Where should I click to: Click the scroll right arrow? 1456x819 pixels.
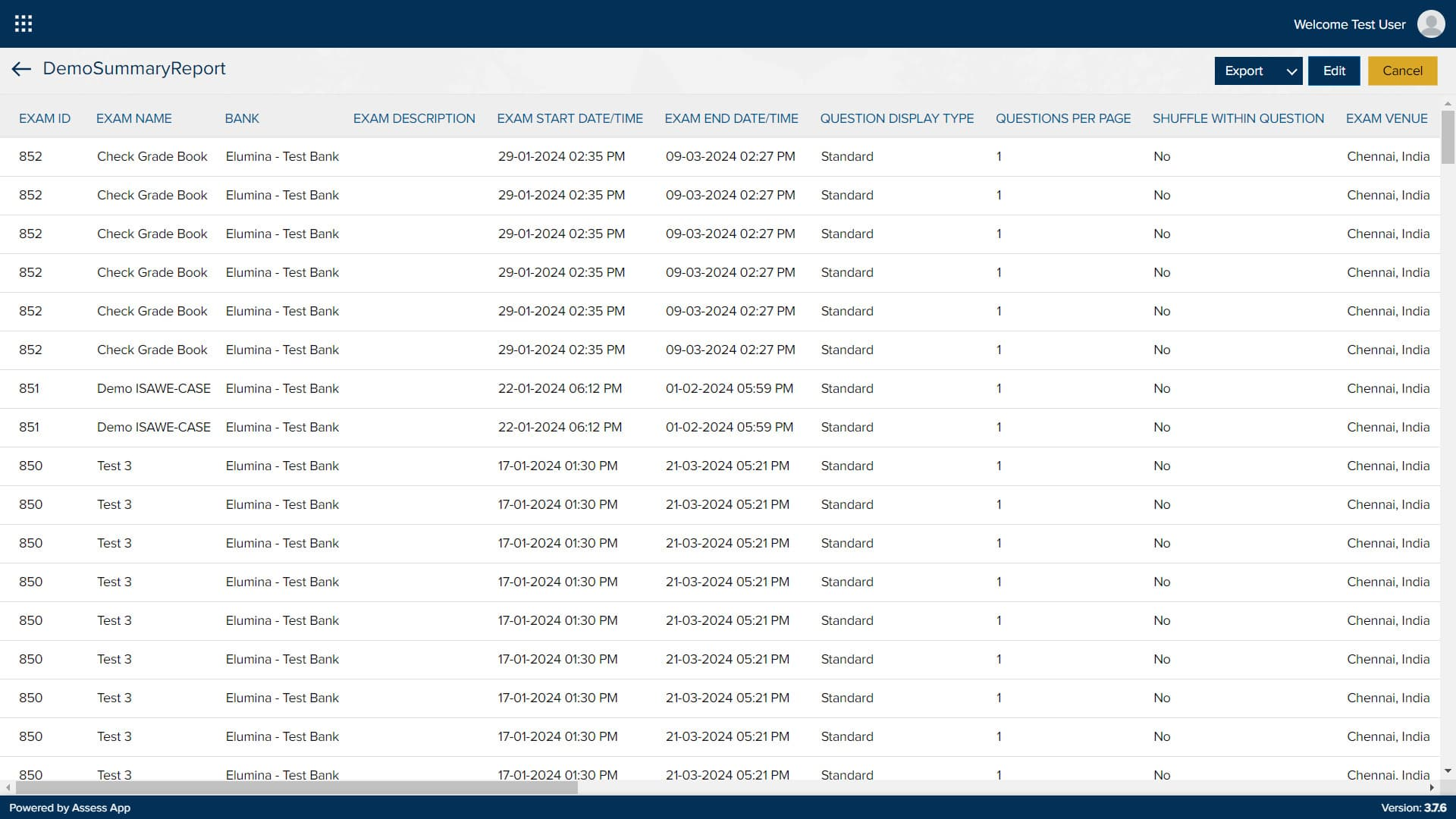[x=1432, y=787]
